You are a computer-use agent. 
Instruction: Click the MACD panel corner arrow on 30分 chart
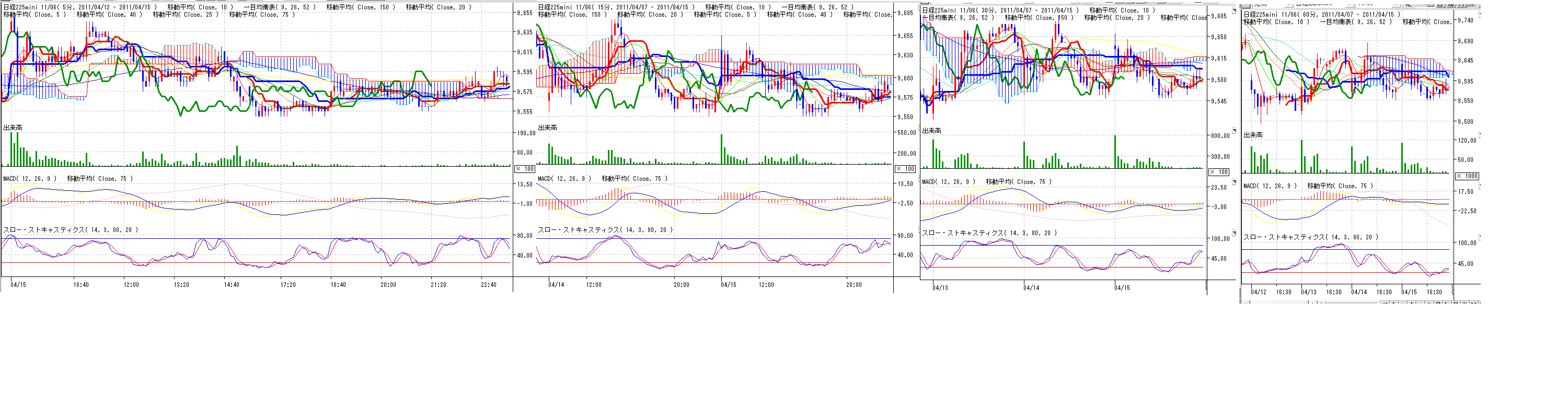point(1234,182)
